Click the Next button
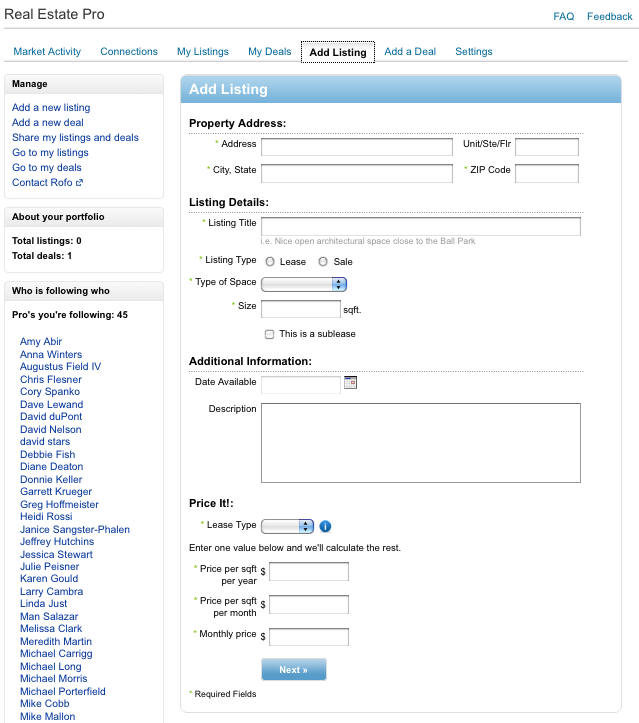Viewport: 639px width, 723px height. (x=294, y=670)
